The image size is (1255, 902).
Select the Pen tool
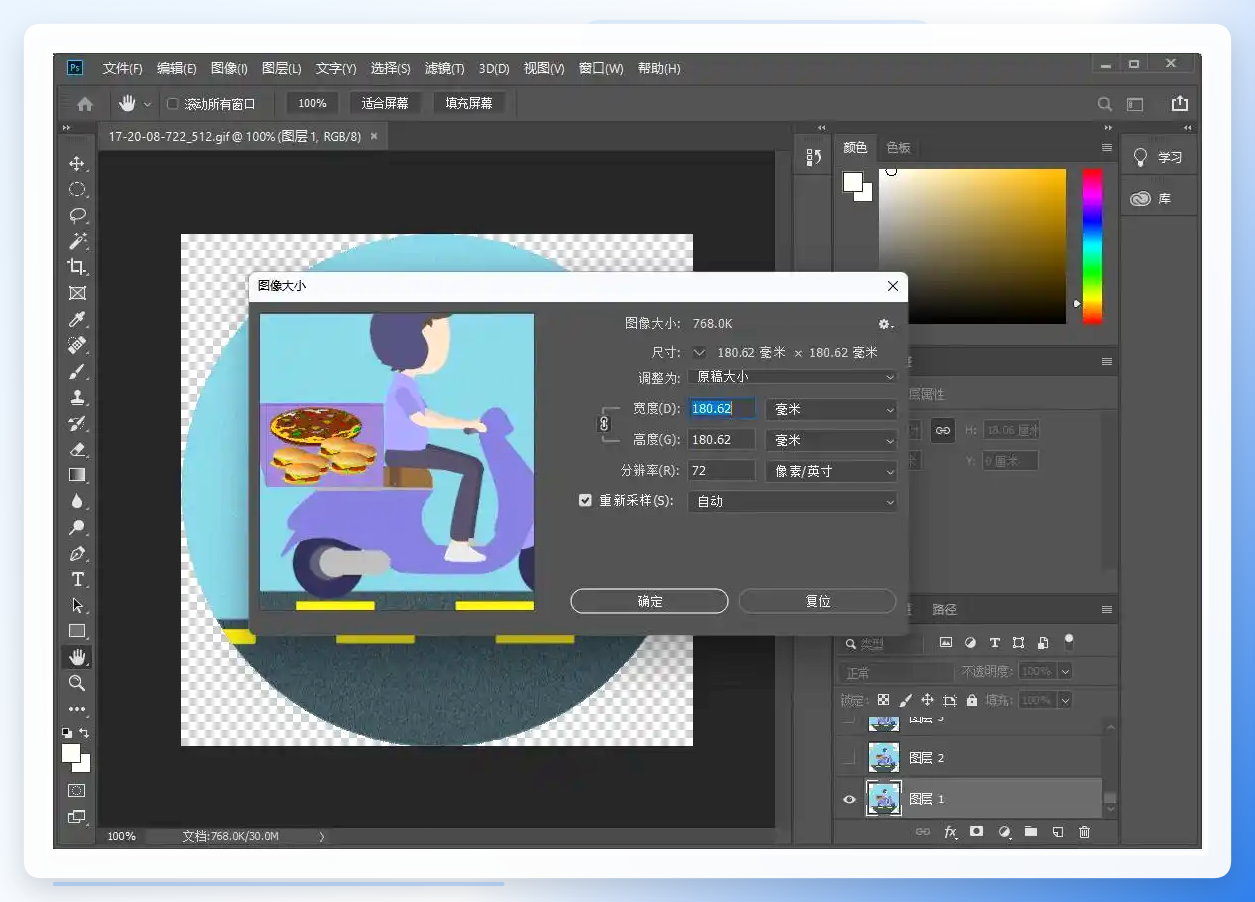pyautogui.click(x=77, y=553)
